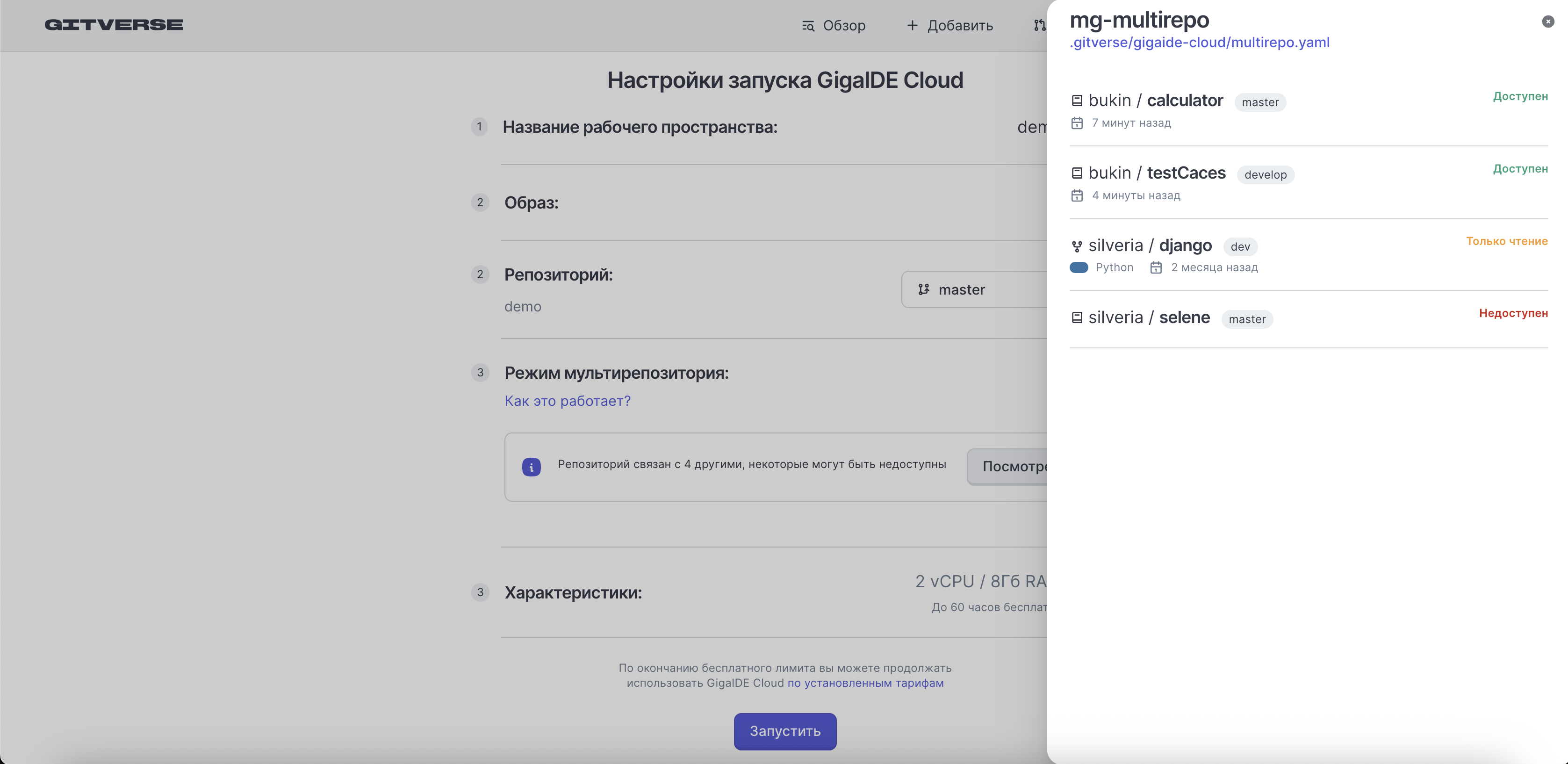Click Только чтение status label
The height and width of the screenshot is (764, 1568).
click(1506, 241)
